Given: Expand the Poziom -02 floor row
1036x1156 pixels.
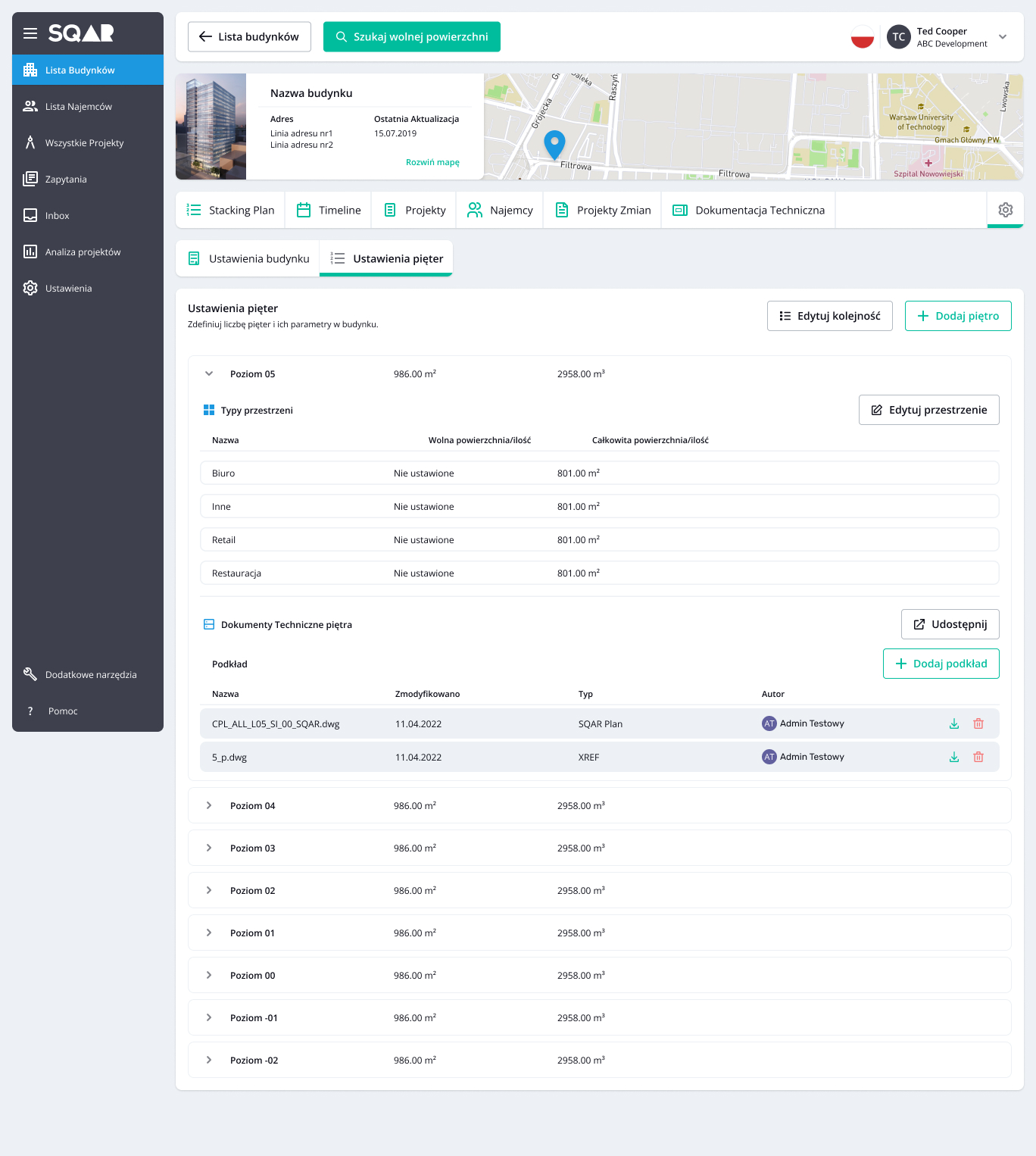Looking at the screenshot, I should (209, 1060).
